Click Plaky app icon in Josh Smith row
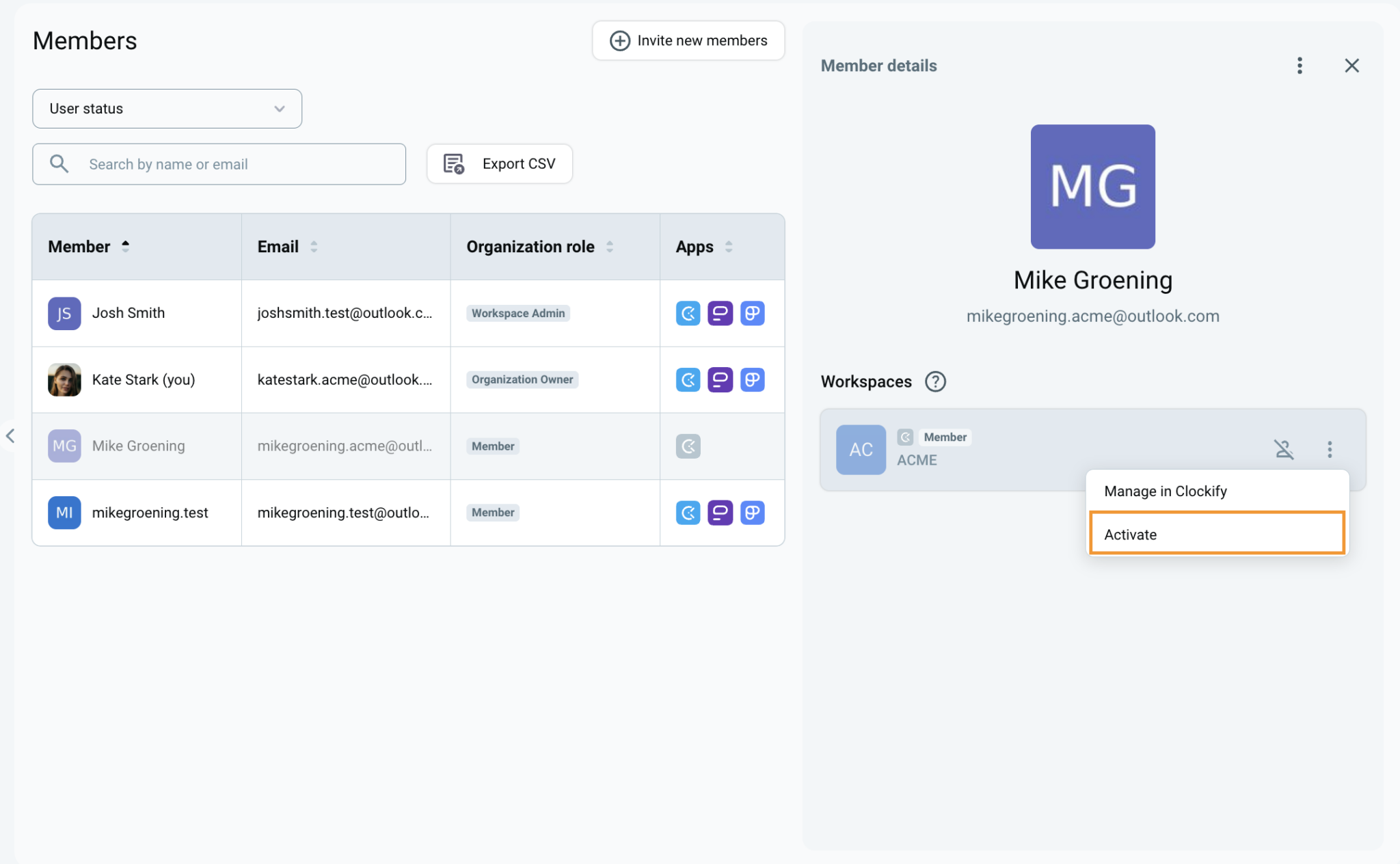 click(x=752, y=313)
